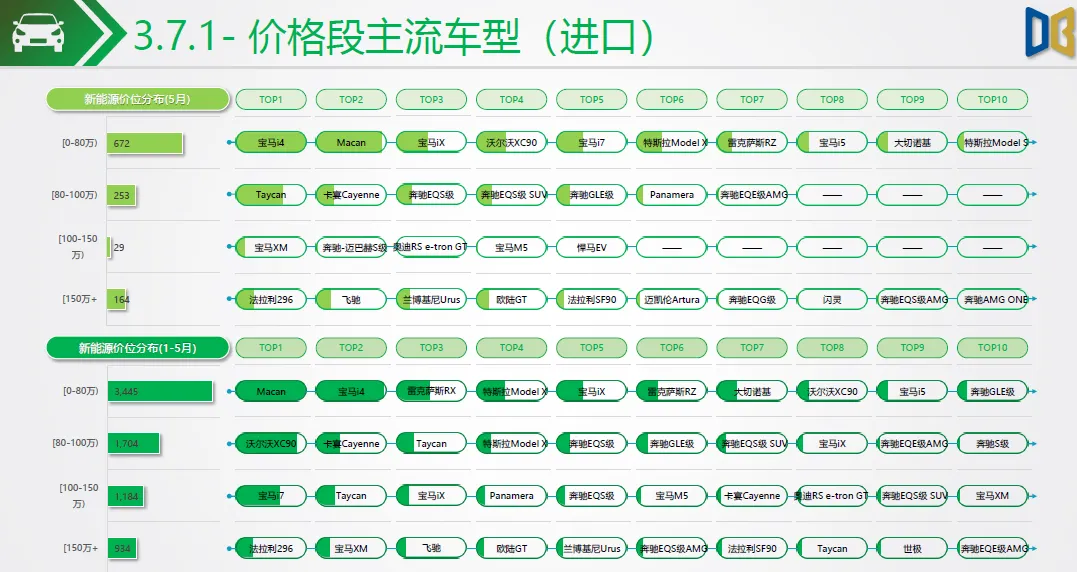
Task: Click Macan in the 1-5月 [0-80万) row
Action: [271, 391]
